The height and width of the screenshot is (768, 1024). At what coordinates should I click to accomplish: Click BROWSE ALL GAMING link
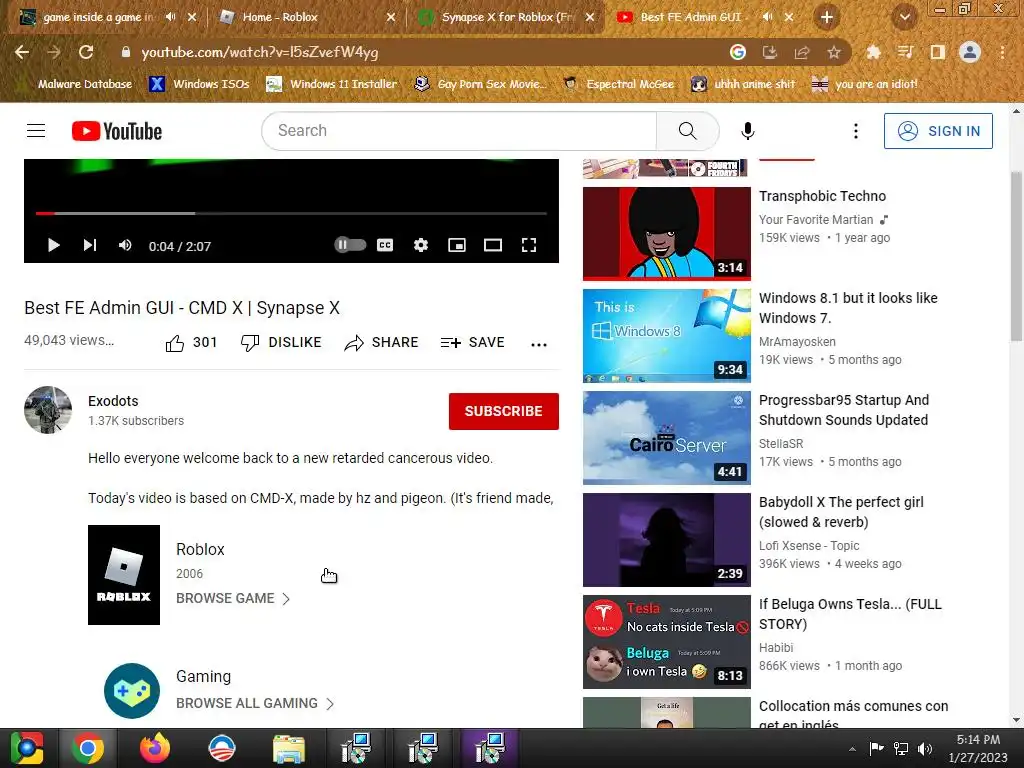pyautogui.click(x=255, y=703)
